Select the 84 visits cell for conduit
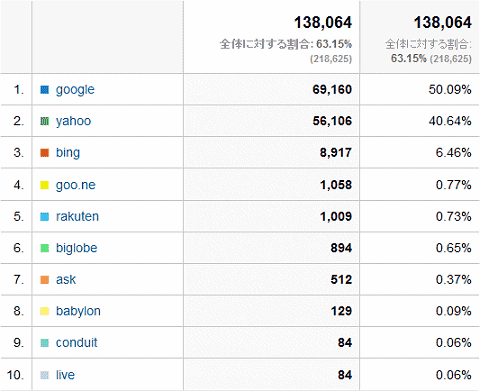This screenshot has height=391, width=480. click(x=271, y=342)
